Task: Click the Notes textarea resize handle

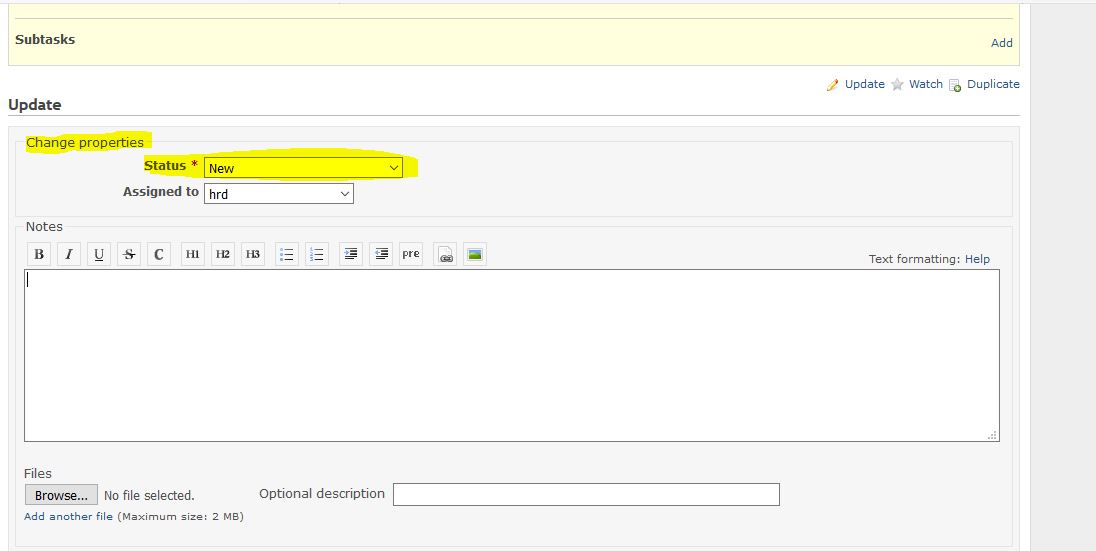Action: click(993, 435)
